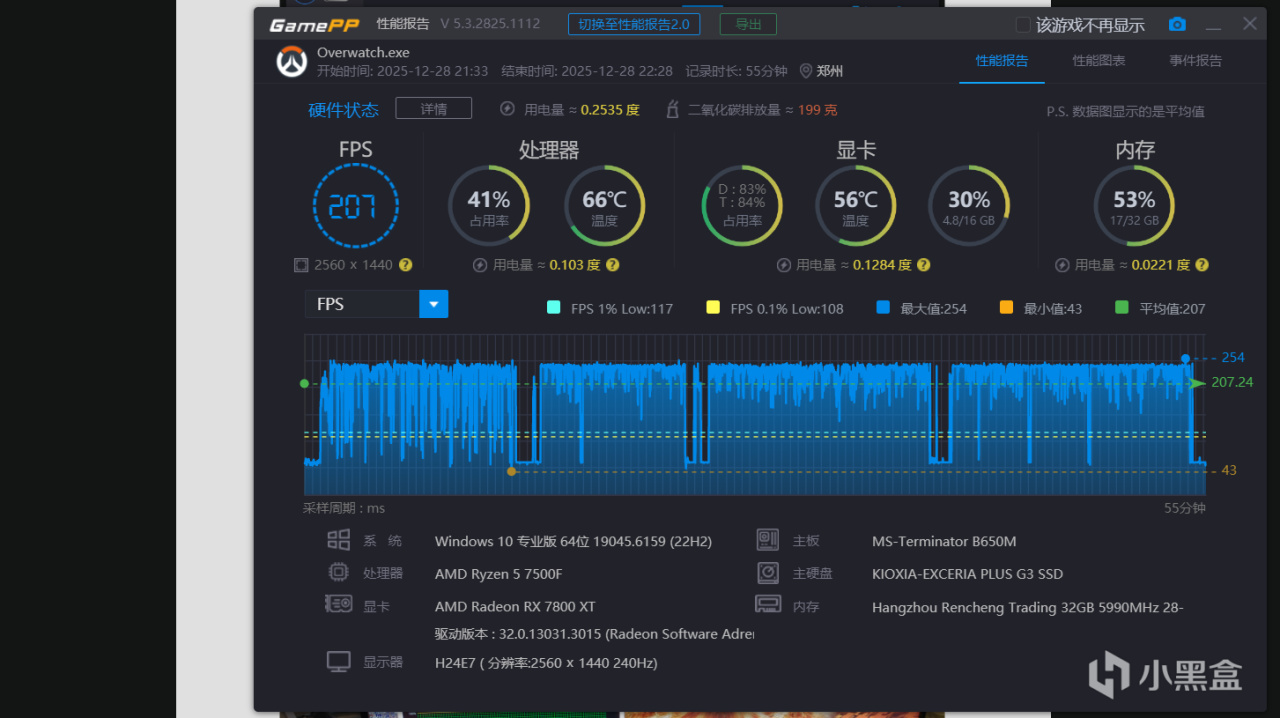
Task: Switch to 性能报告 tab
Action: 1002,61
